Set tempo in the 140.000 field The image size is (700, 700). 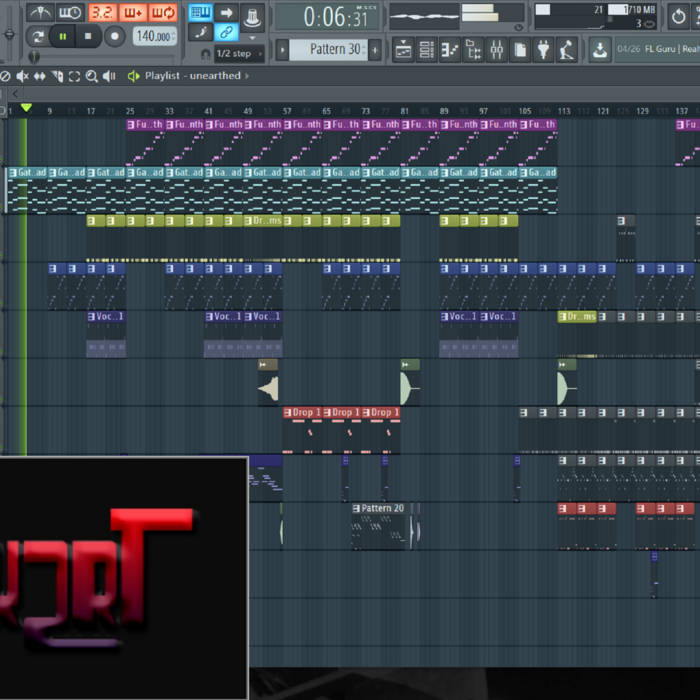153,36
